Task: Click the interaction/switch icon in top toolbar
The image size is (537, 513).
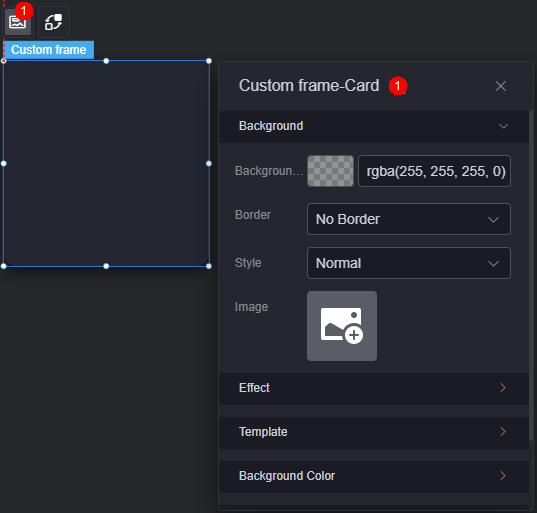Action: [54, 22]
